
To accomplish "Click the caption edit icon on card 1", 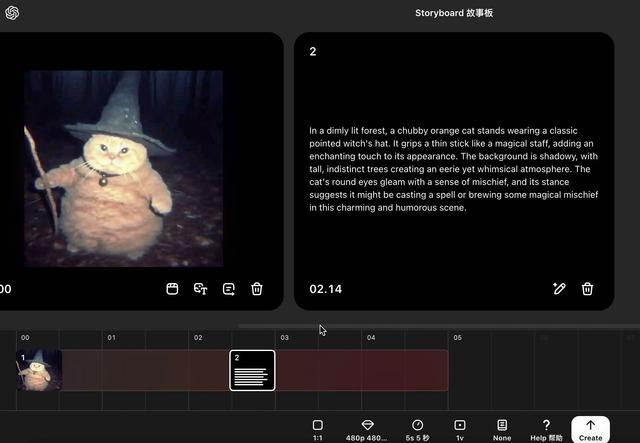I will 228,289.
